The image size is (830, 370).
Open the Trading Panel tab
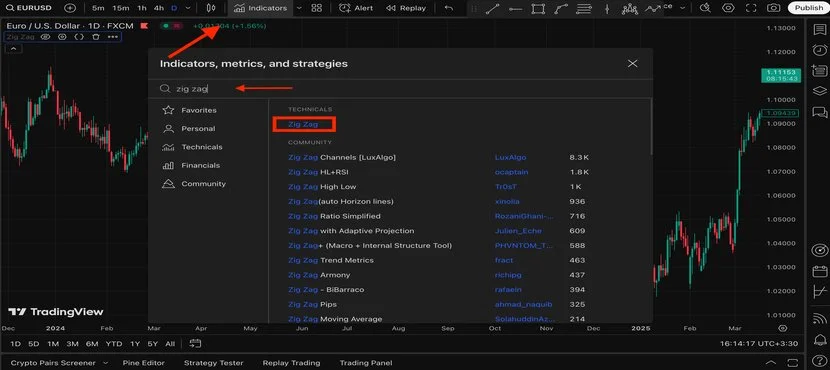pyautogui.click(x=366, y=363)
